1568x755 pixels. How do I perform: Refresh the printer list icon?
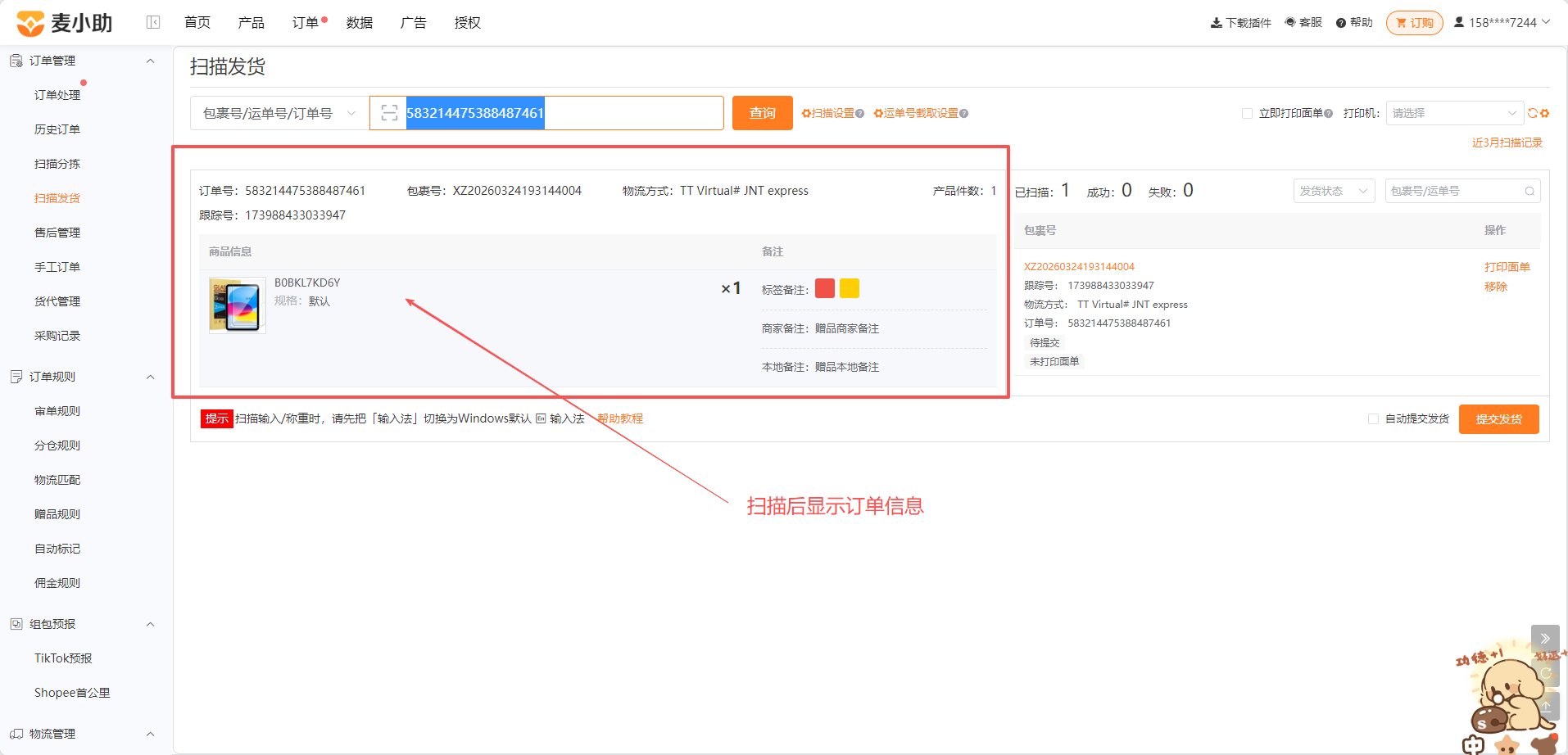click(x=1532, y=113)
